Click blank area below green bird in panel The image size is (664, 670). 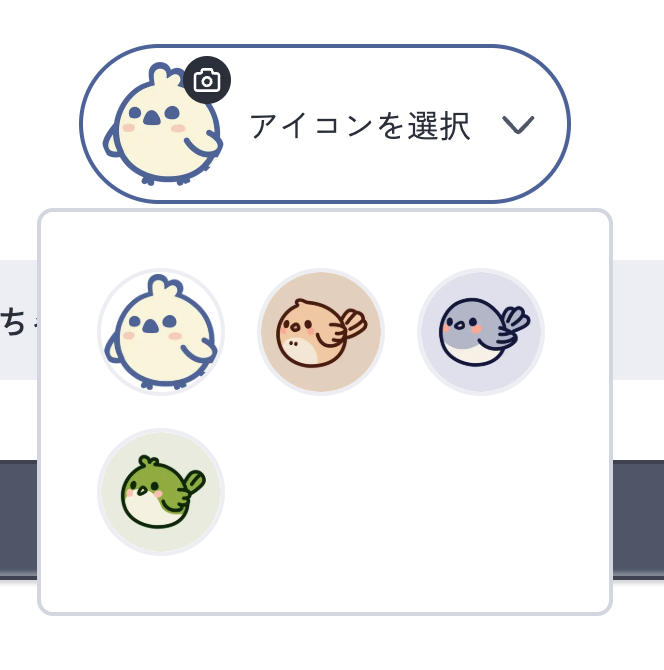click(x=161, y=585)
